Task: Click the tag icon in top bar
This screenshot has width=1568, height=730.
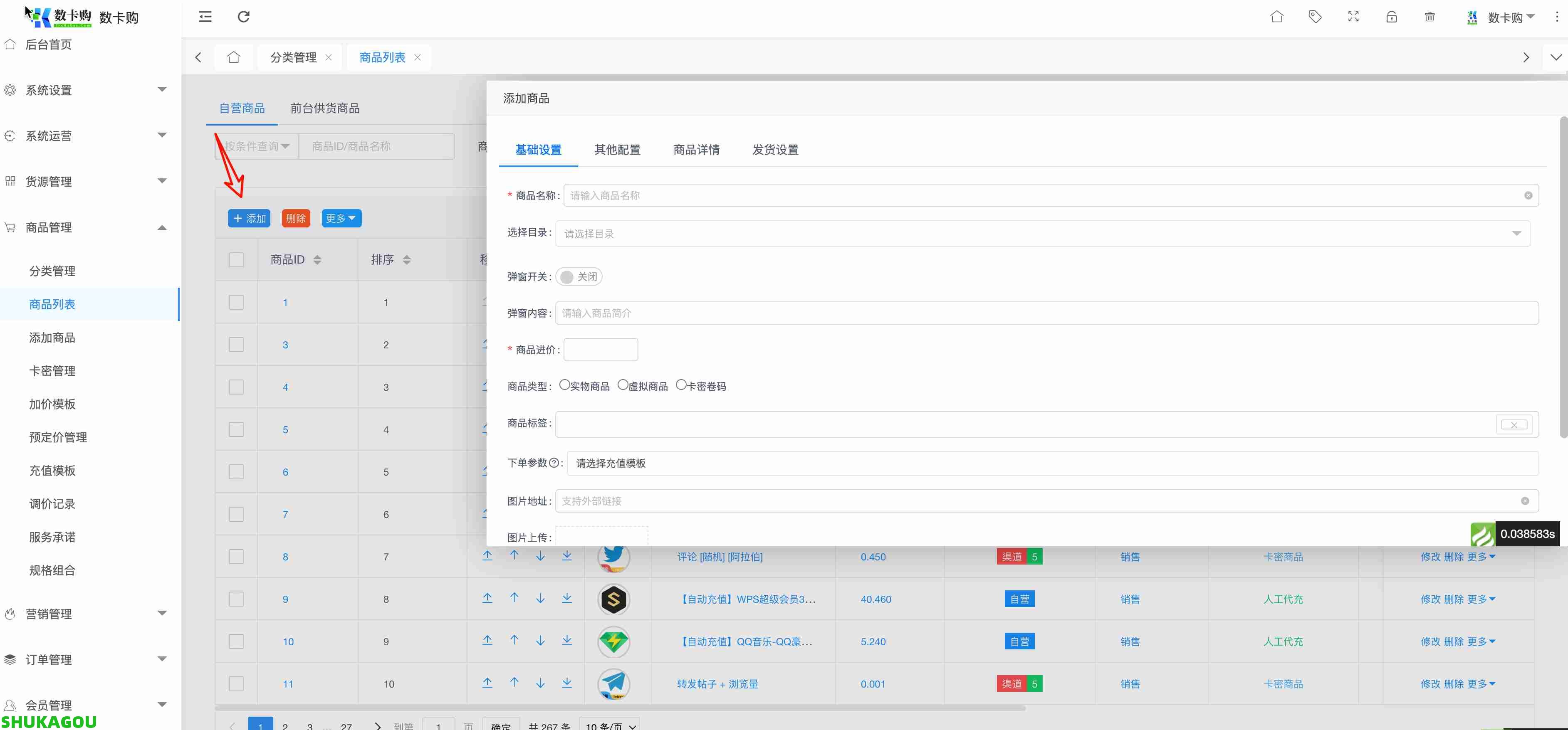Action: [1315, 17]
